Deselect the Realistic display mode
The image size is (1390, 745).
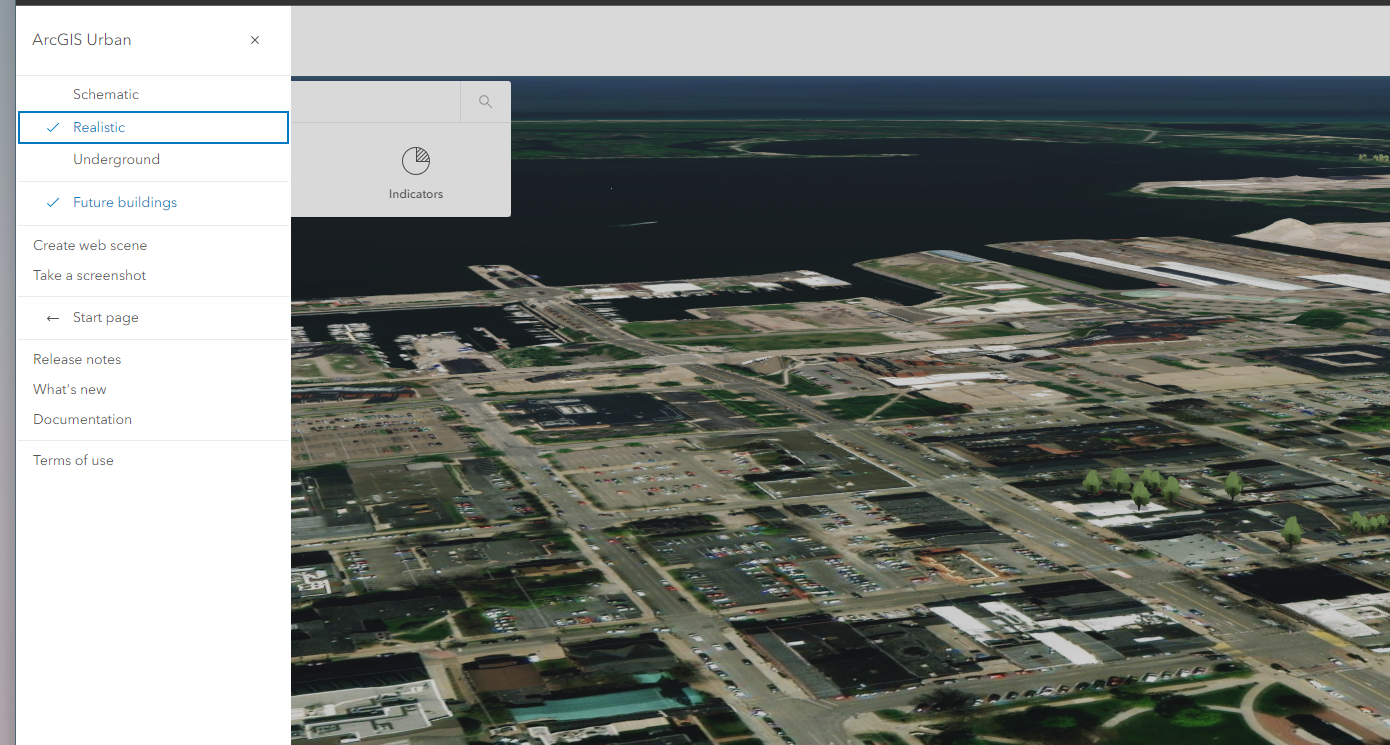(x=98, y=127)
